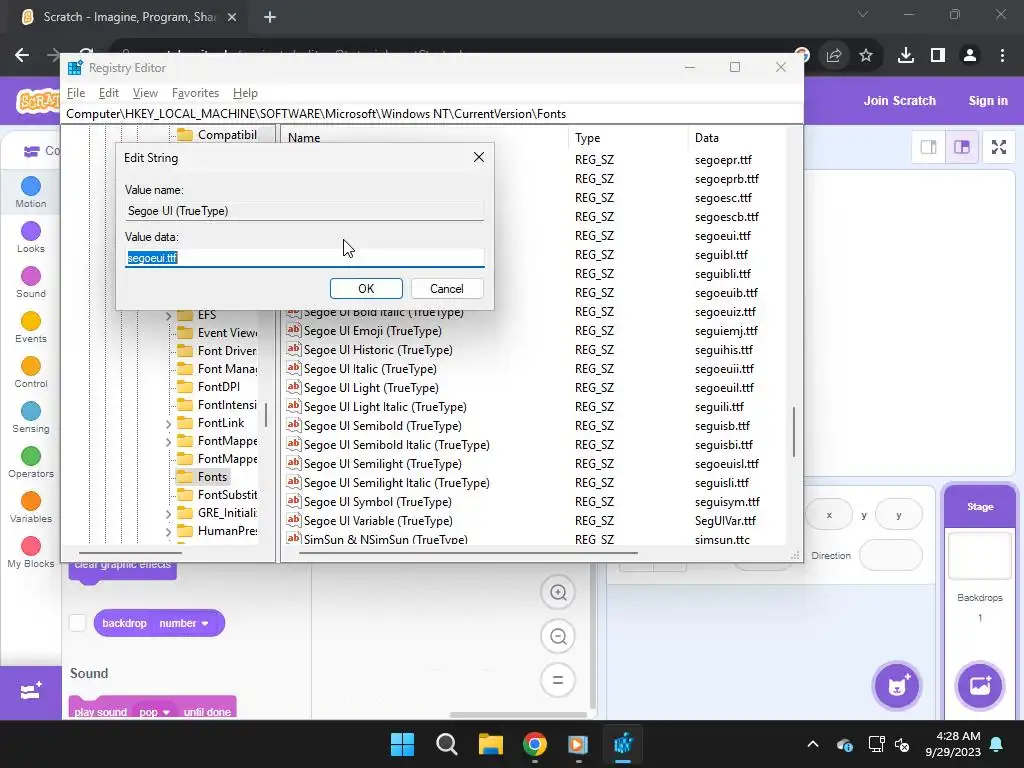Expand the HumanPresence tree node
Screen dimensions: 1024x768
point(168,532)
